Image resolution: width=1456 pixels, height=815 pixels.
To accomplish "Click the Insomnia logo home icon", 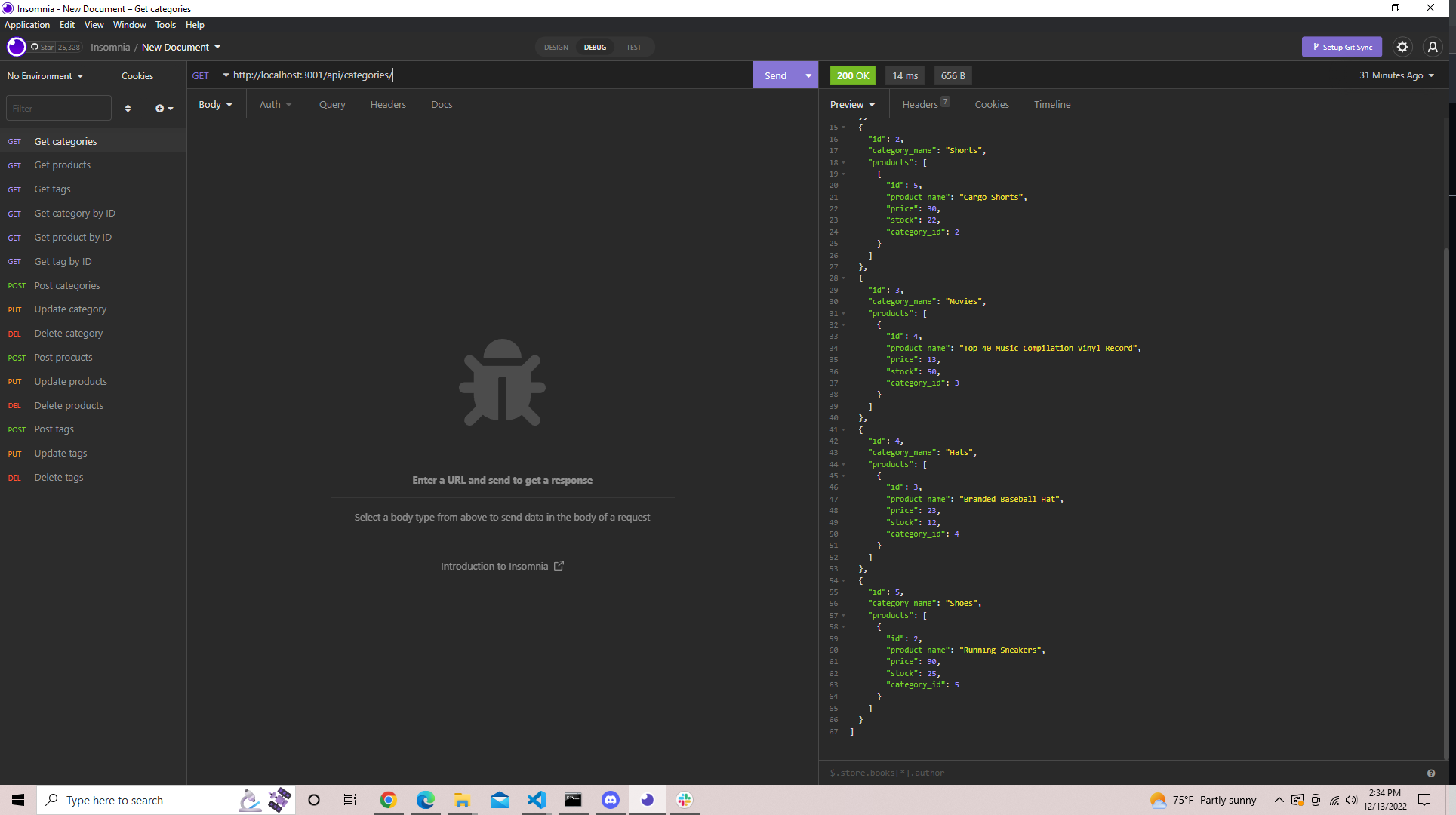I will click(x=16, y=47).
